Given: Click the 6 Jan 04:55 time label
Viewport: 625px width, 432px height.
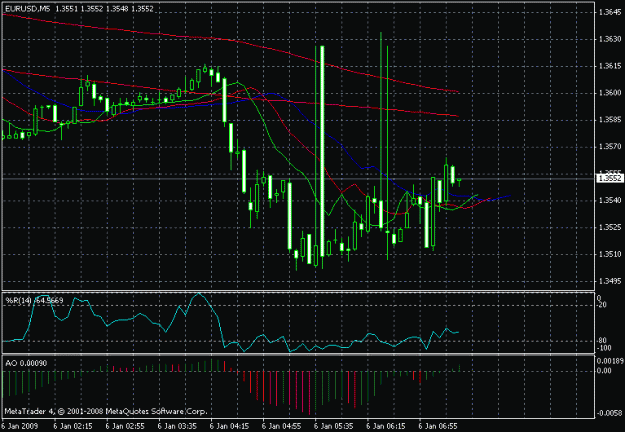Looking at the screenshot, I should (x=282, y=426).
